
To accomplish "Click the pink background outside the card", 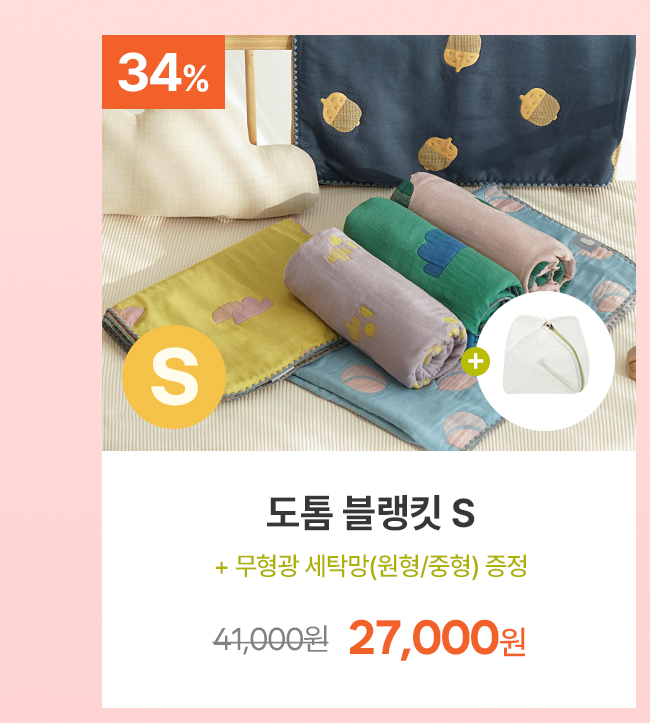I will click(51, 362).
